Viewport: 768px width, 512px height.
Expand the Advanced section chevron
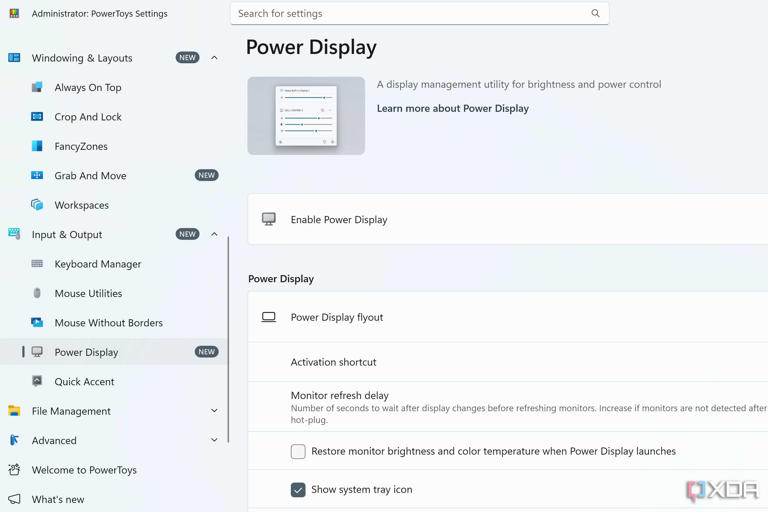pos(214,440)
